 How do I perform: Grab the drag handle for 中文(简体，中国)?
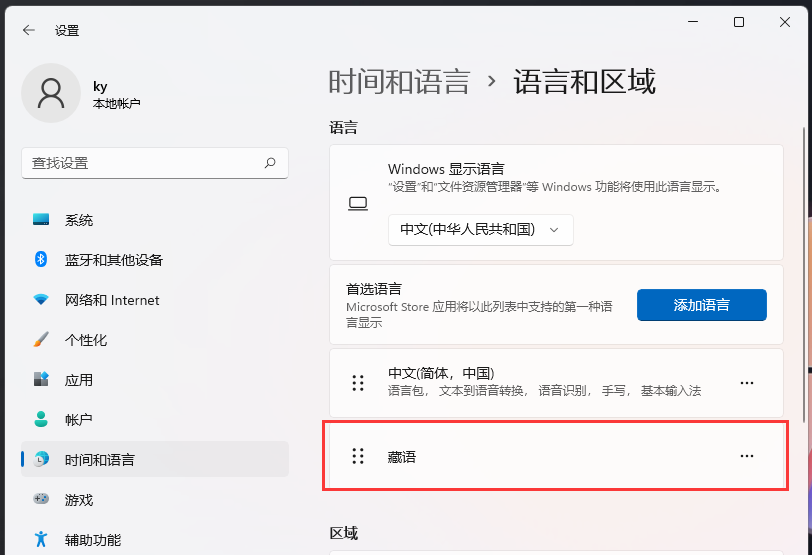point(358,383)
